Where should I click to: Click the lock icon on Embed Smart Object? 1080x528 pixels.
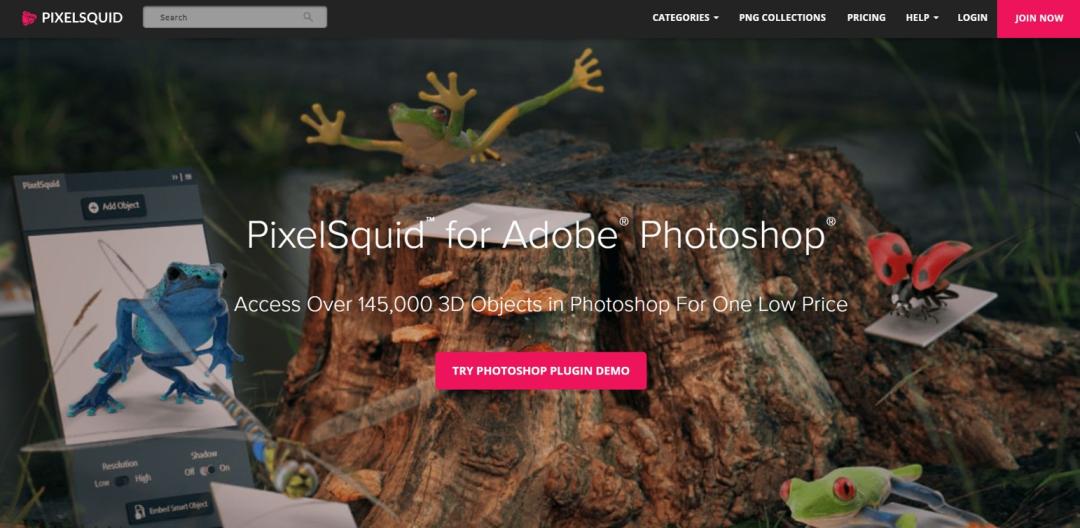(139, 511)
